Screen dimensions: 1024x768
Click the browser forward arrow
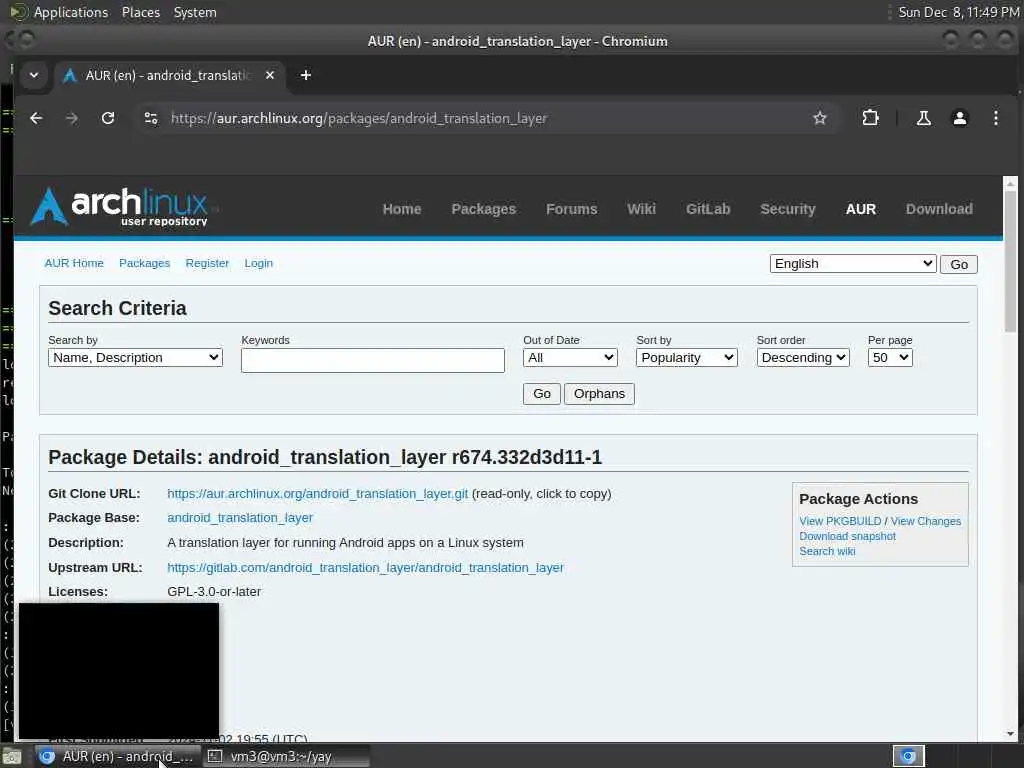point(72,118)
